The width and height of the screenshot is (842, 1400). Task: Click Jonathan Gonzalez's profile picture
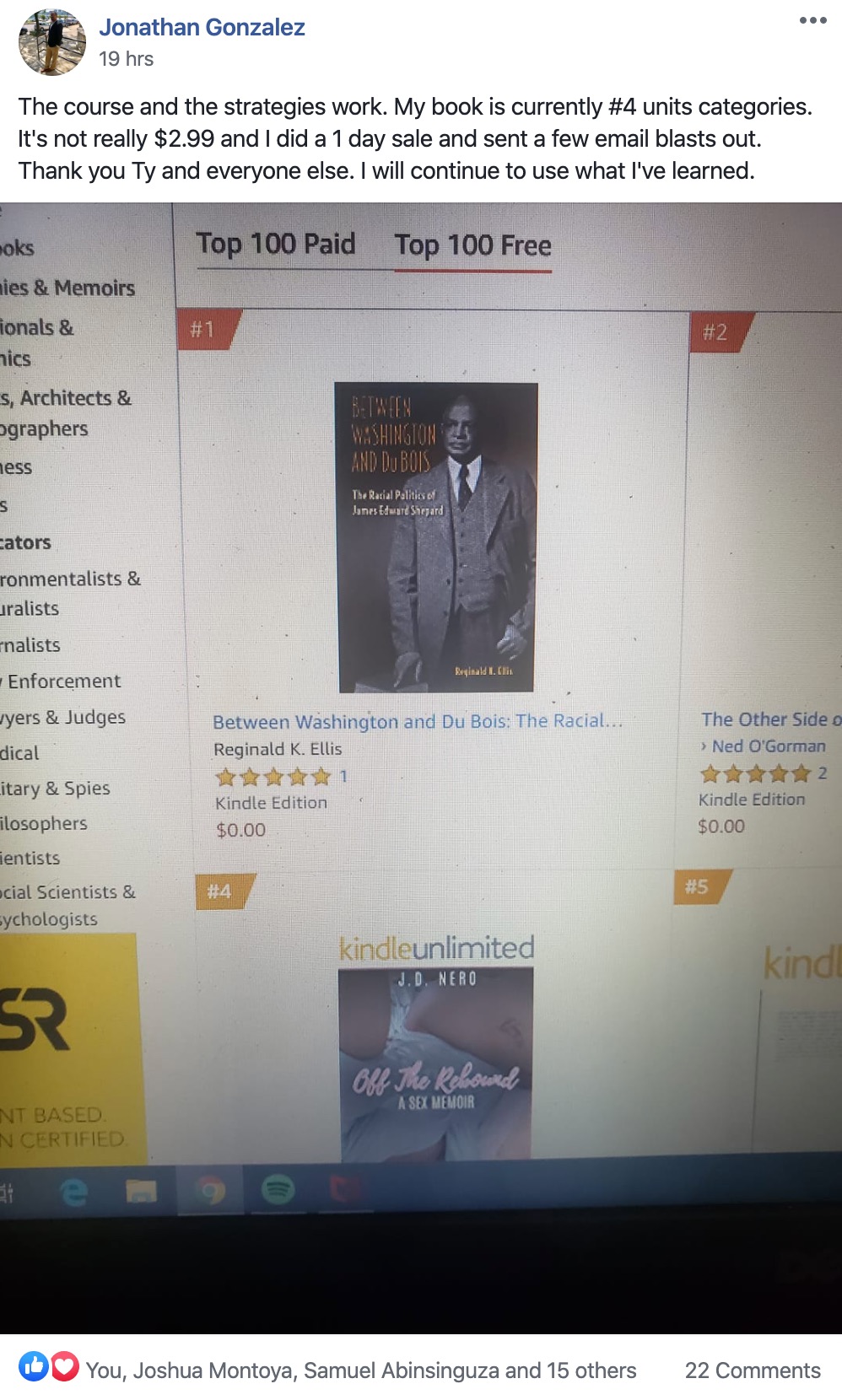pos(52,42)
